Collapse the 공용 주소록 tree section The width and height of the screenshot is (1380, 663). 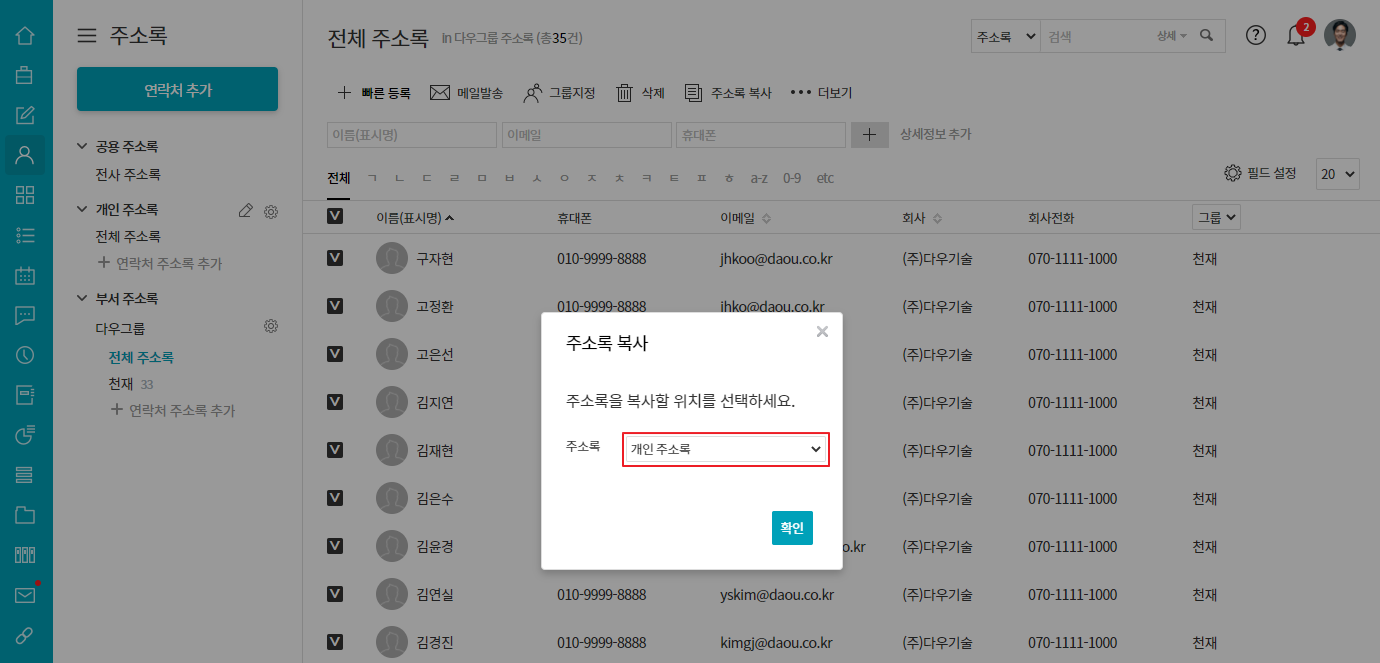point(83,147)
